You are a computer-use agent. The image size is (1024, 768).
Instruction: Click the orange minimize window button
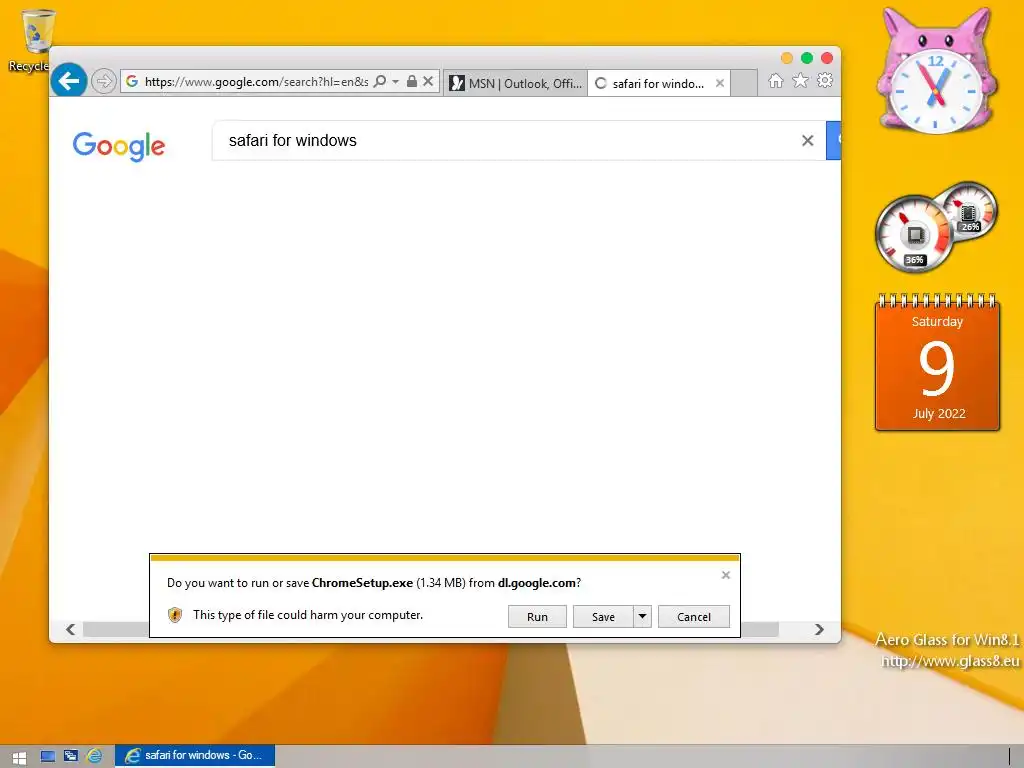pos(787,58)
